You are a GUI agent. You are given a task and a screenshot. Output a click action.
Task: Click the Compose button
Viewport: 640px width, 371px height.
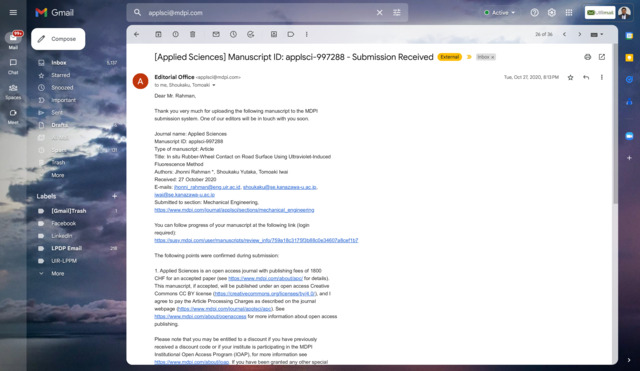[x=58, y=39]
